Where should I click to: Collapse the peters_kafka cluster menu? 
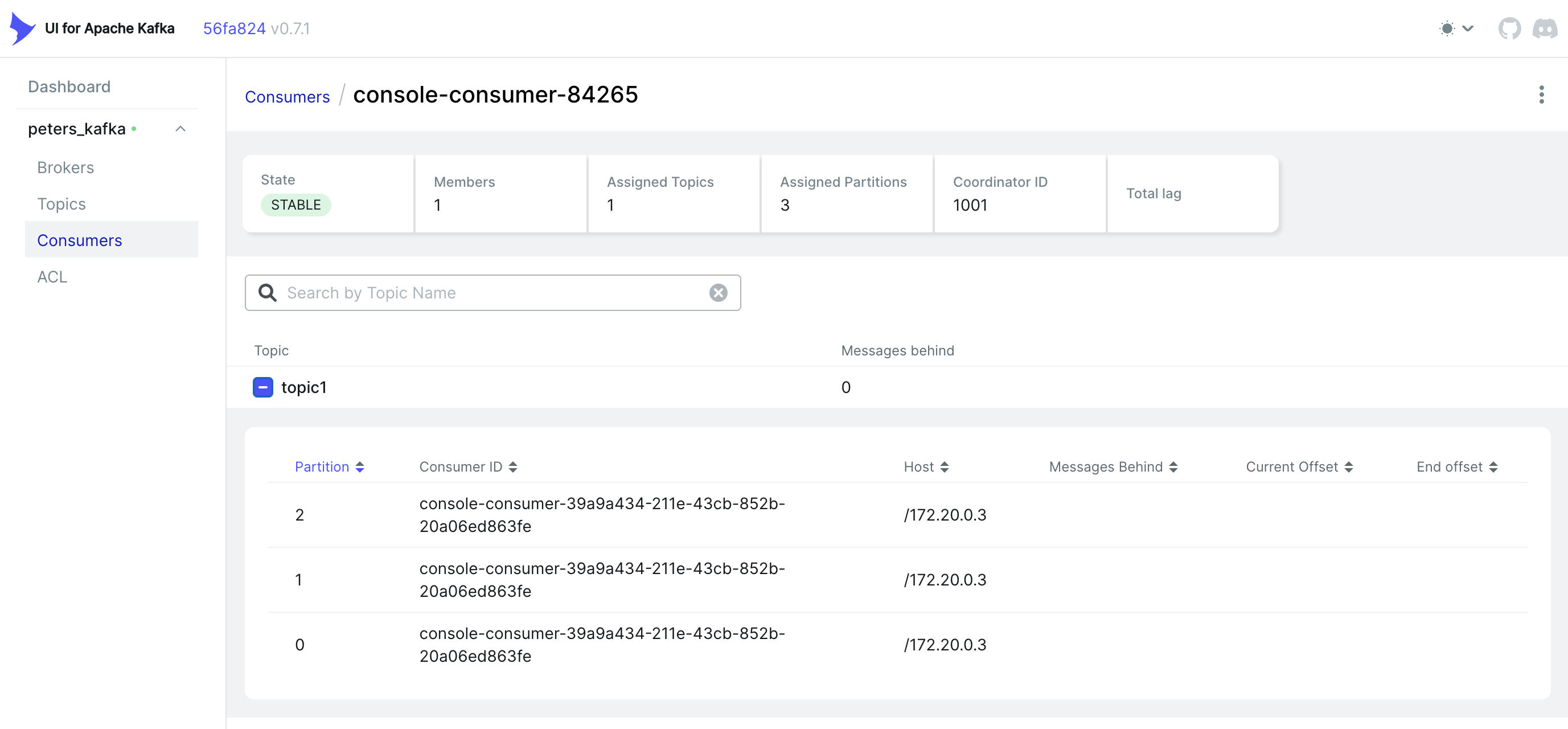point(180,129)
